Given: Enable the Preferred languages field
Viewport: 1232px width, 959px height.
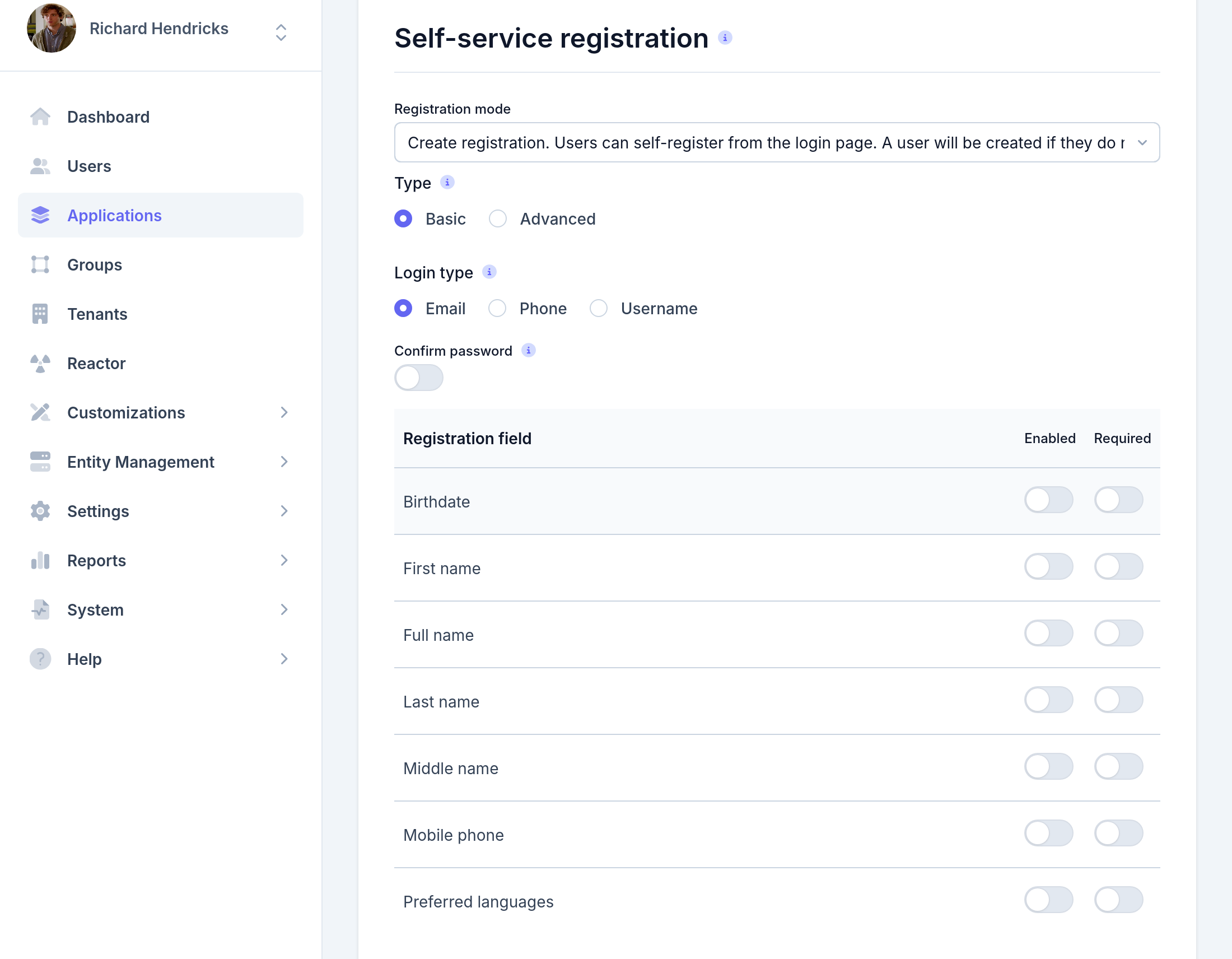Looking at the screenshot, I should click(x=1049, y=900).
